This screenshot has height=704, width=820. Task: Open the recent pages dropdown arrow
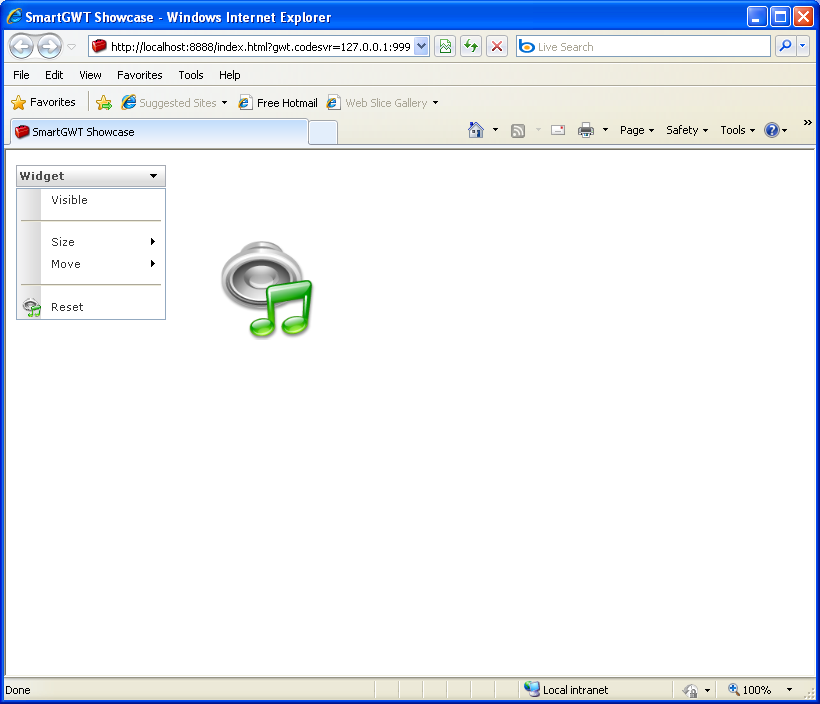[x=72, y=47]
